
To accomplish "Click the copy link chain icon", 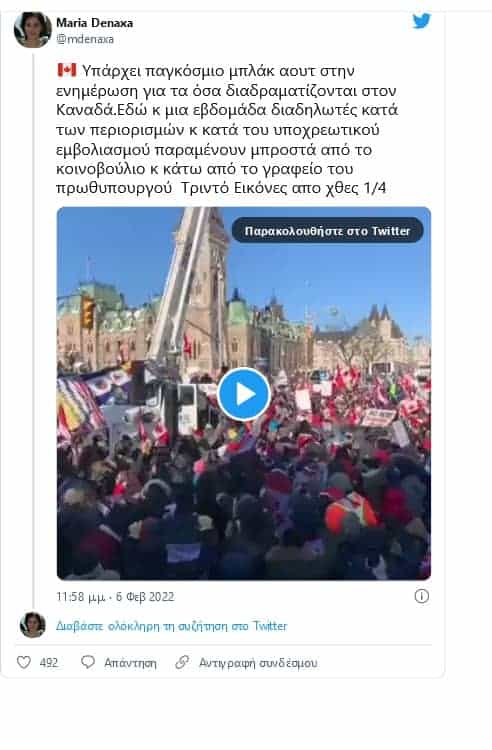I will click(x=182, y=662).
